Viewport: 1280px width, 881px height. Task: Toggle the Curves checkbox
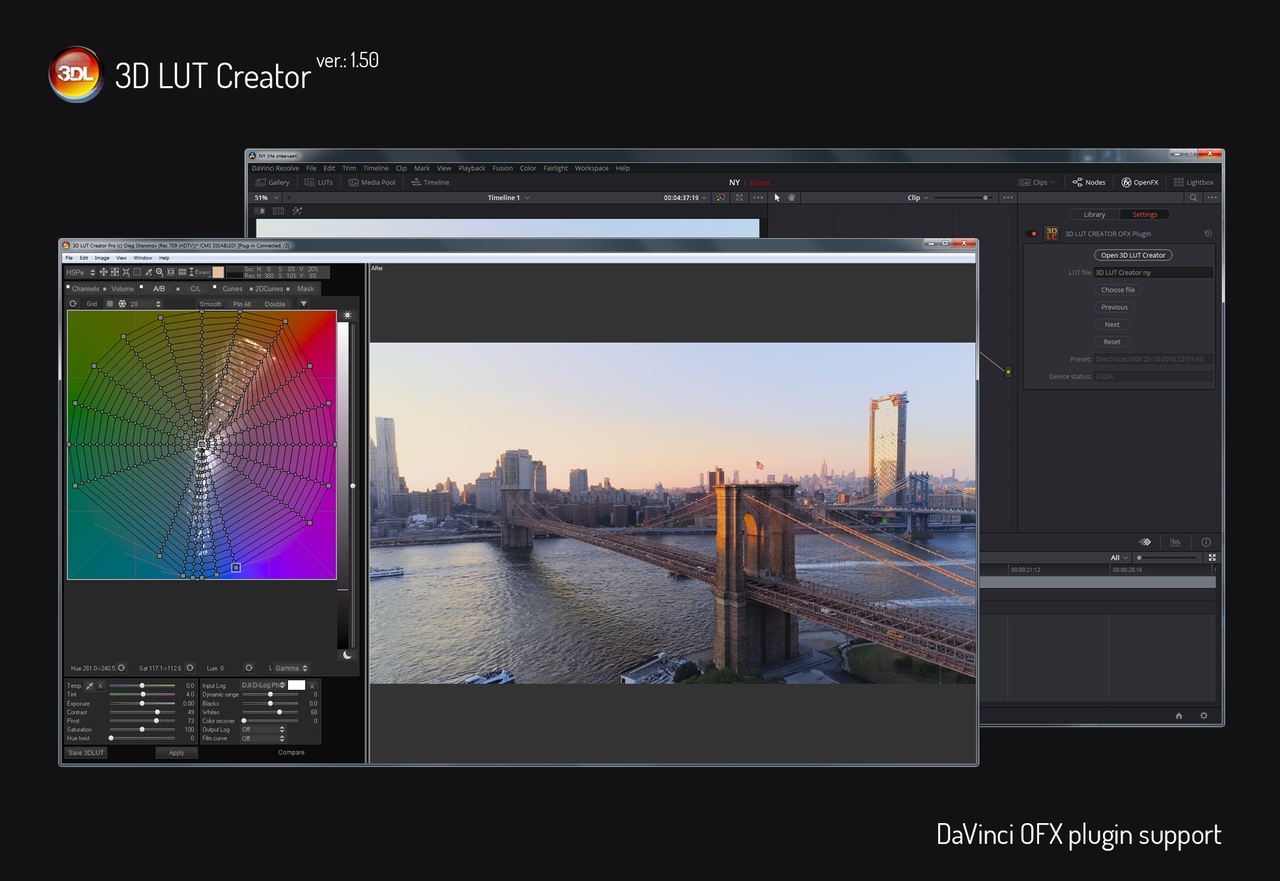[215, 287]
